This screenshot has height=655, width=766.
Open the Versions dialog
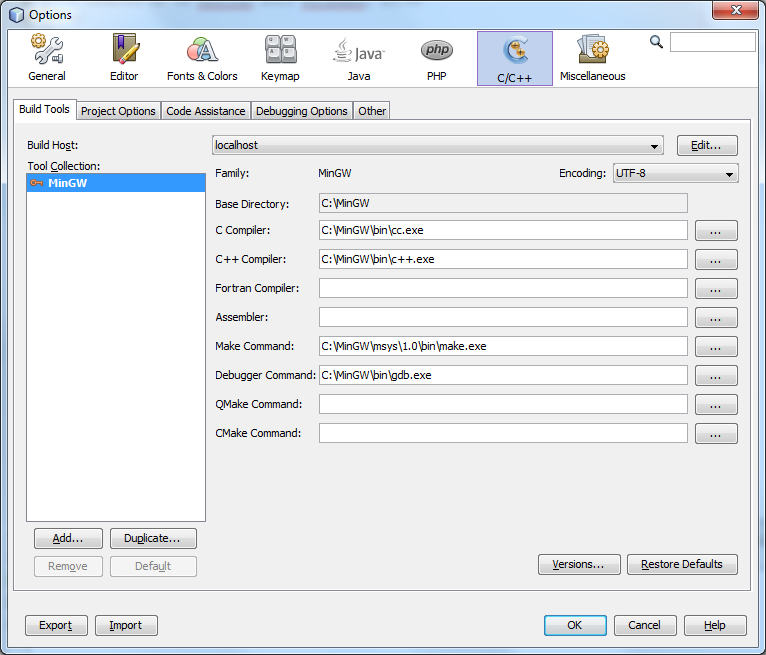click(579, 565)
